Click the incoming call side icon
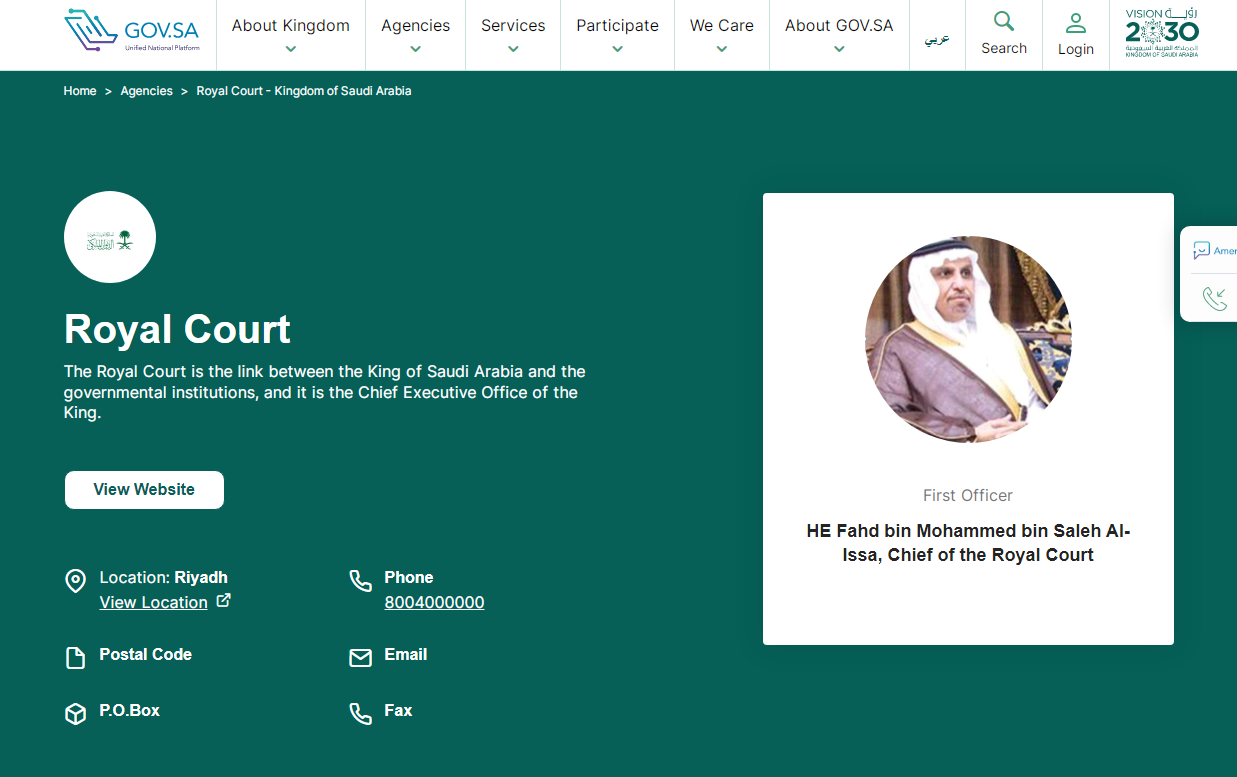The width and height of the screenshot is (1237, 777). (x=1214, y=298)
